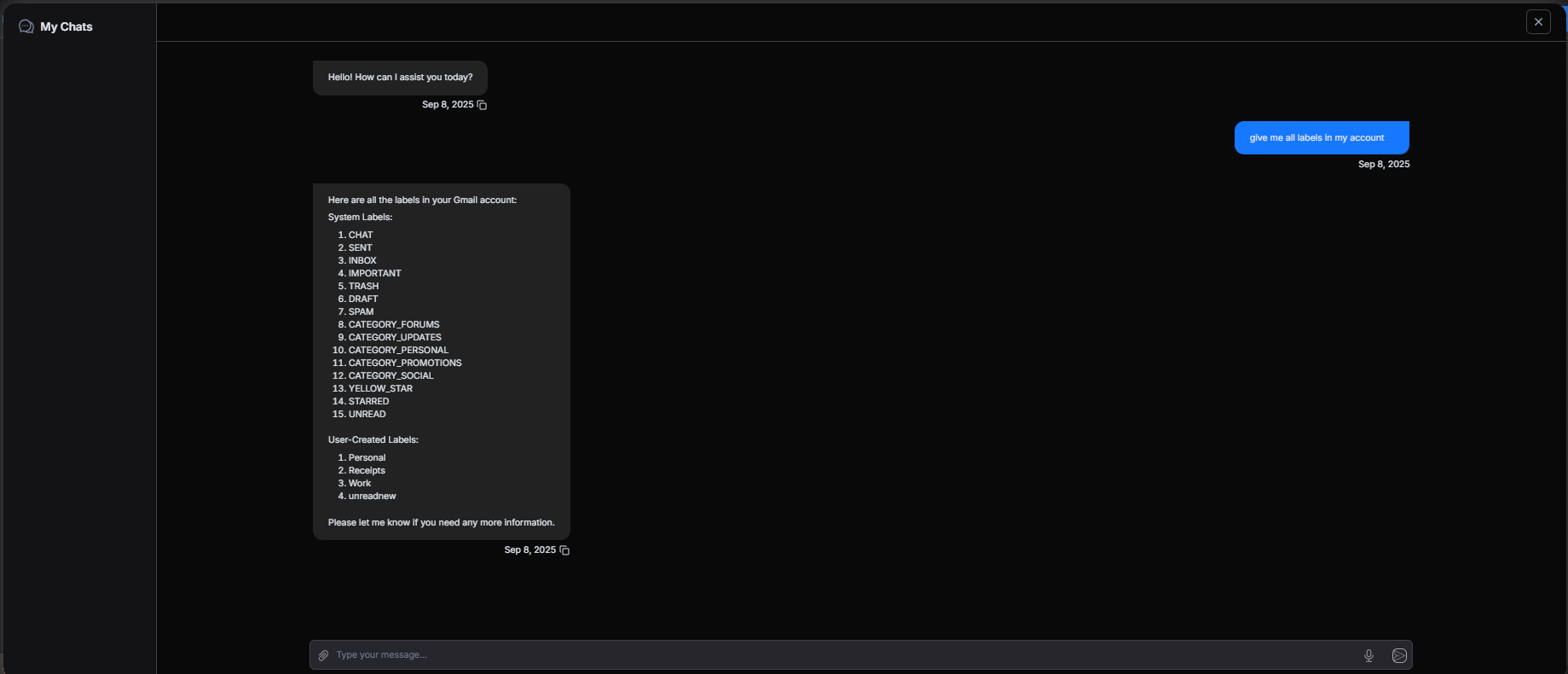Click 'Please let me know' closing text

pyautogui.click(x=441, y=523)
